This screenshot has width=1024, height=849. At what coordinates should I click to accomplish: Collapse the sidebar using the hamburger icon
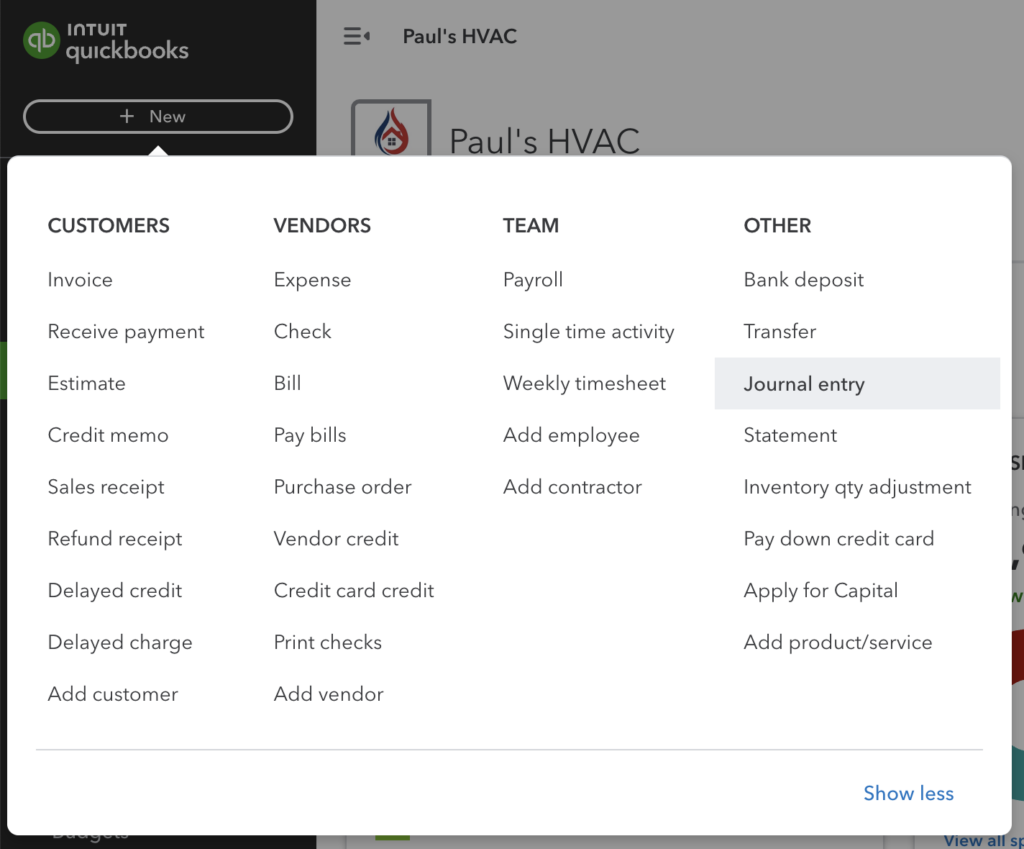pyautogui.click(x=356, y=36)
